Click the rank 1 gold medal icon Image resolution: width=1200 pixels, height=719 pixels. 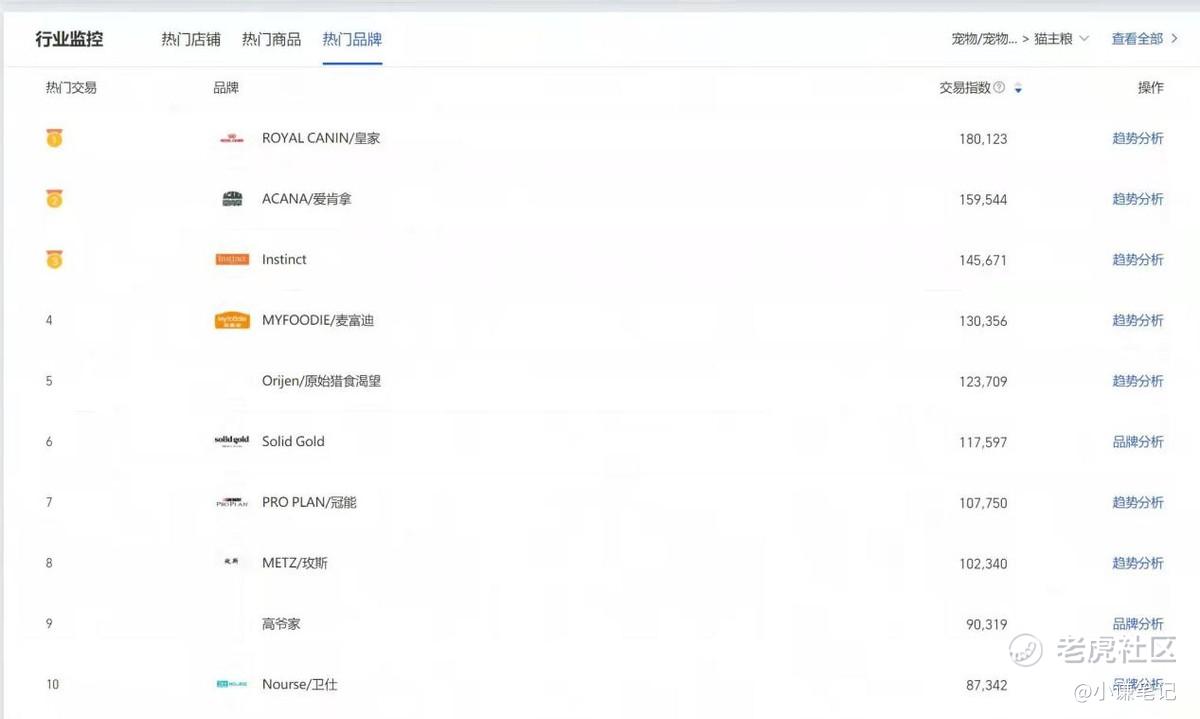click(54, 139)
